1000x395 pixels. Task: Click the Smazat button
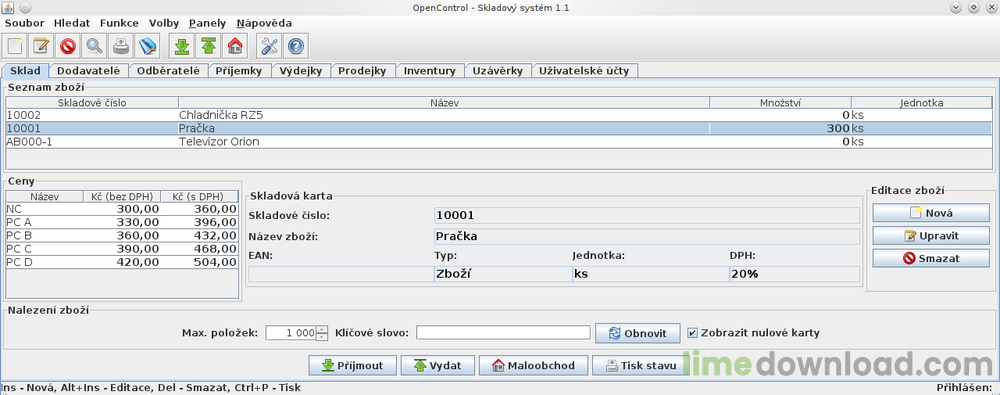click(x=931, y=258)
